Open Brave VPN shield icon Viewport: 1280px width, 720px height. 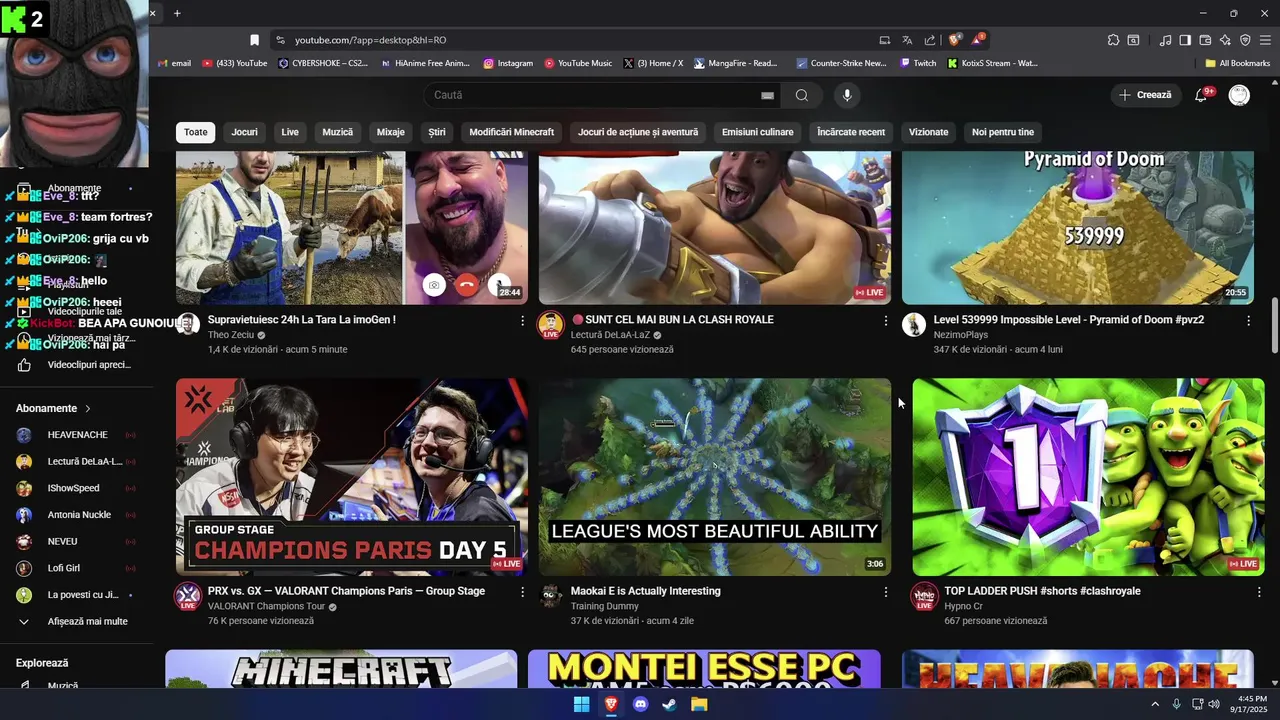click(x=1245, y=40)
